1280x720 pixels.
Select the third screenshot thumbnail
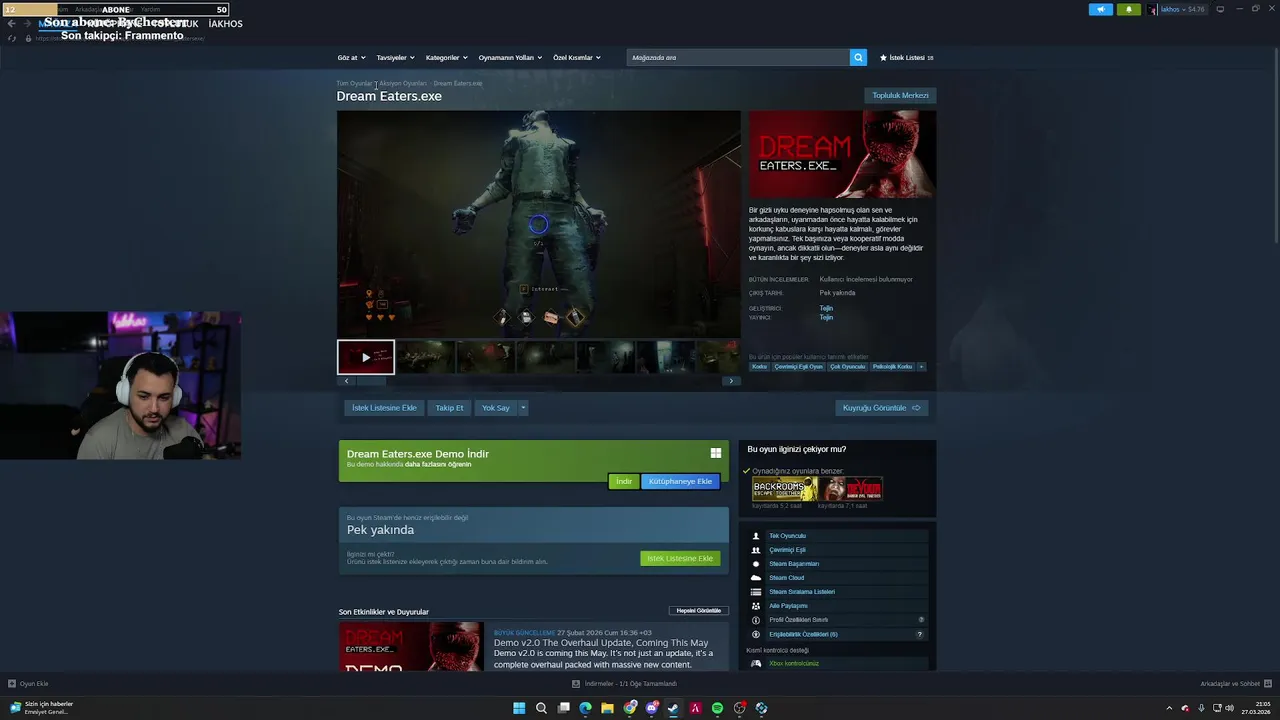point(486,357)
